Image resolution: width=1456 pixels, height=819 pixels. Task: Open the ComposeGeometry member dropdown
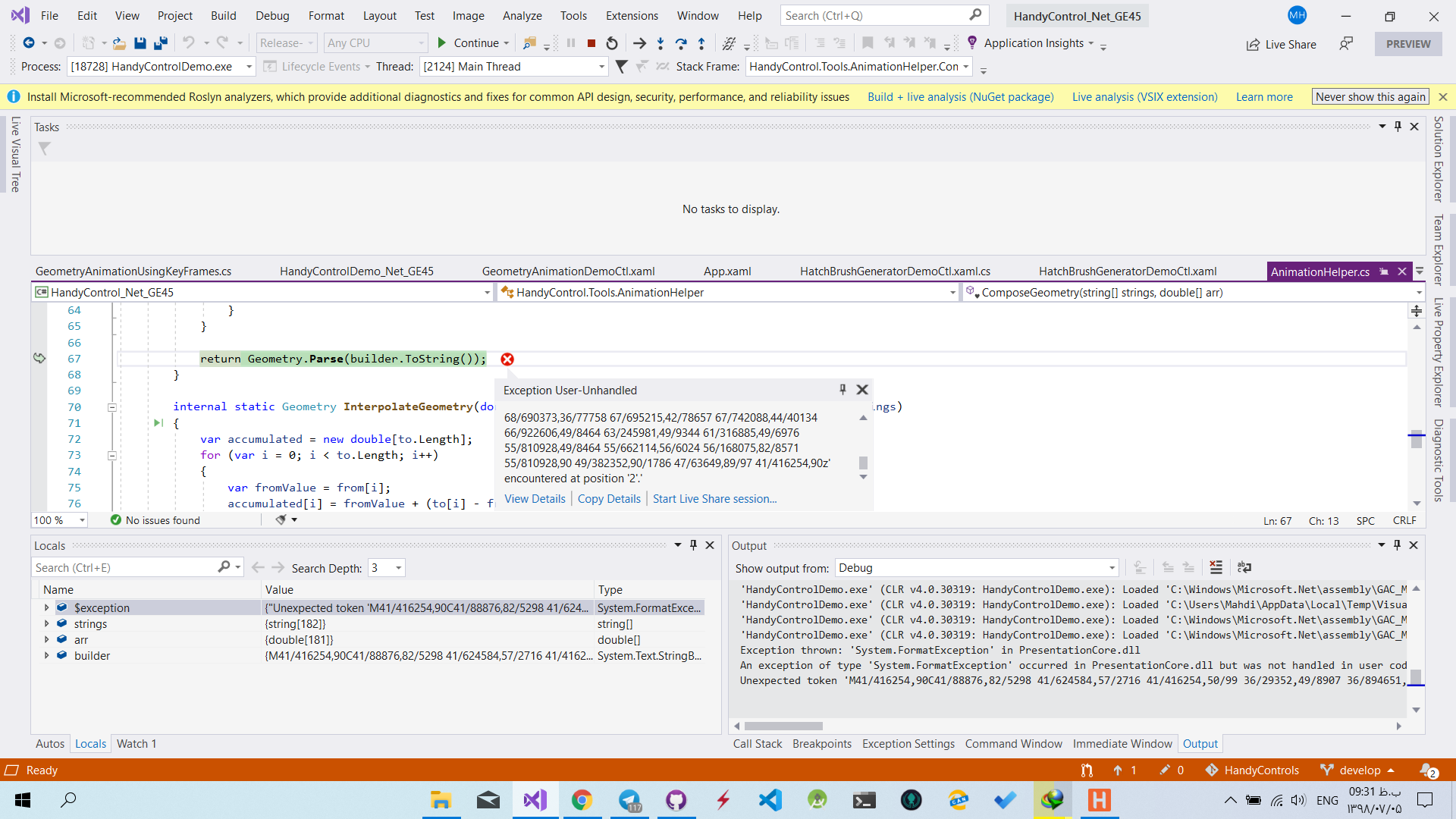point(1419,293)
